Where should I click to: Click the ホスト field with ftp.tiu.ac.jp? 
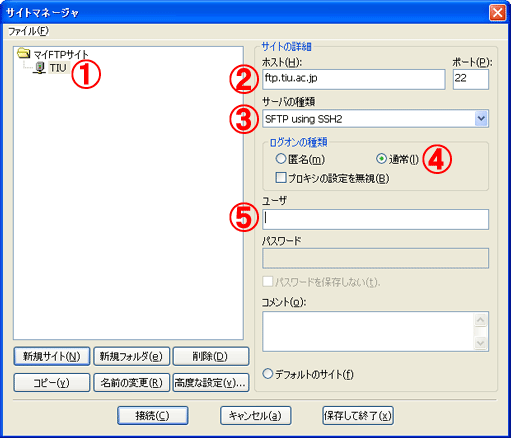[x=354, y=79]
